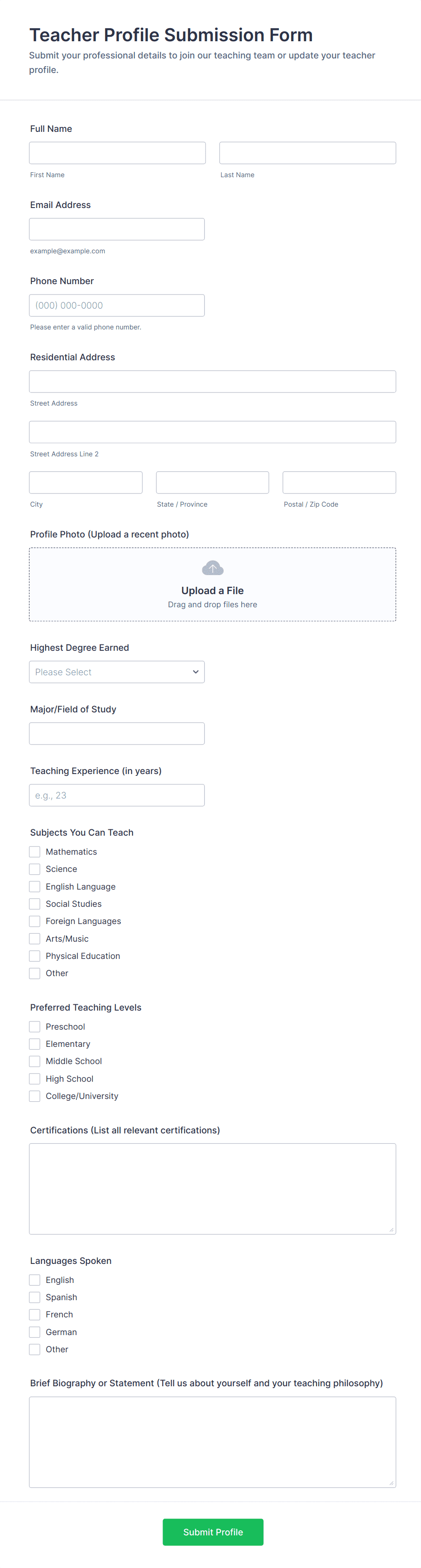Enable the Physical Education option
The height and width of the screenshot is (1568, 421).
[x=35, y=956]
